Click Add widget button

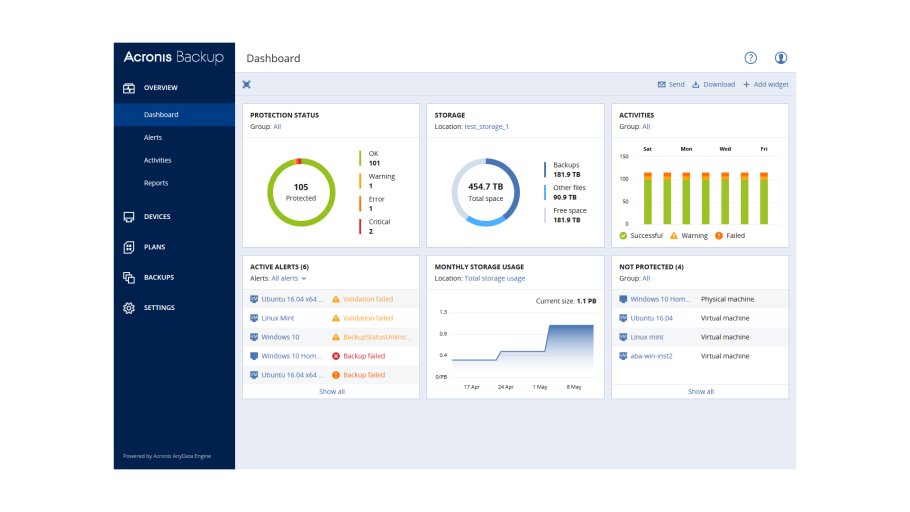point(765,85)
